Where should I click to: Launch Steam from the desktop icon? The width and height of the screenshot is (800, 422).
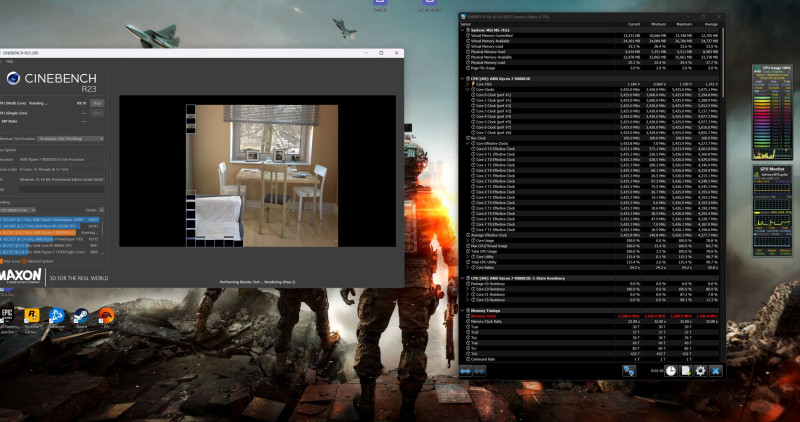pos(81,316)
